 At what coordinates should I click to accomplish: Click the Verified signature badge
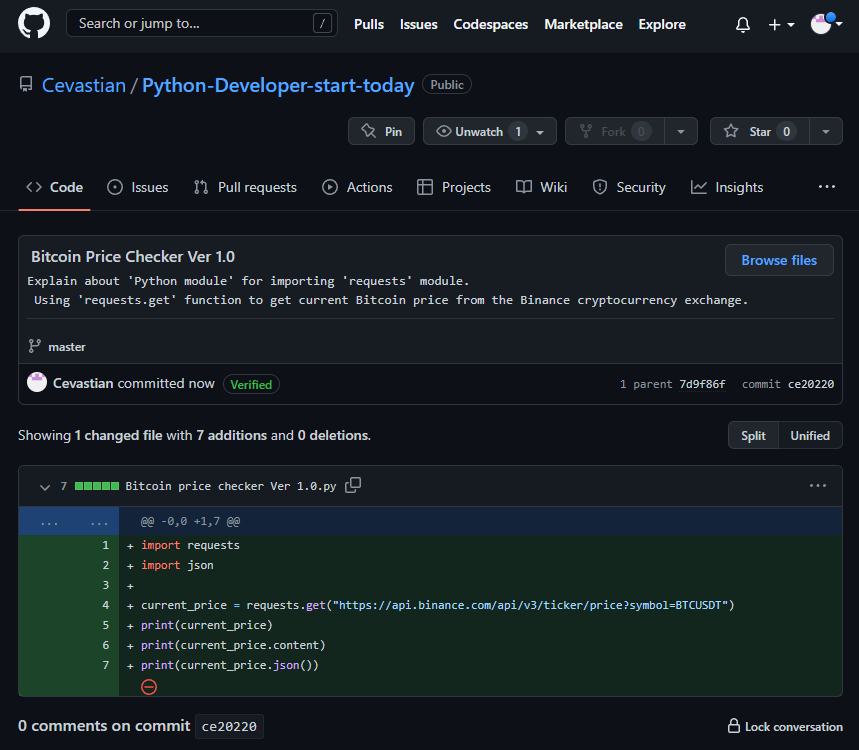tap(251, 384)
